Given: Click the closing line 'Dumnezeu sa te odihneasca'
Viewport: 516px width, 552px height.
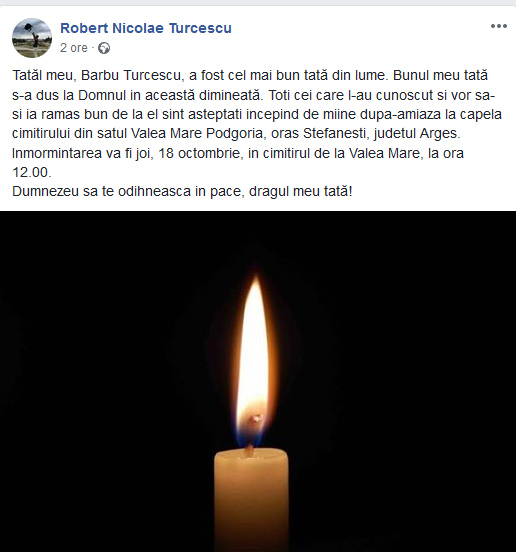Looking at the screenshot, I should point(182,191).
